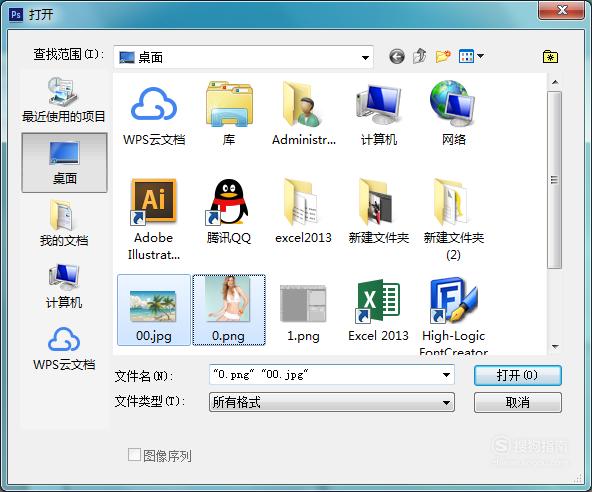Expand the 文件名 dropdown arrow
Screen dimensions: 592x492
446,375
